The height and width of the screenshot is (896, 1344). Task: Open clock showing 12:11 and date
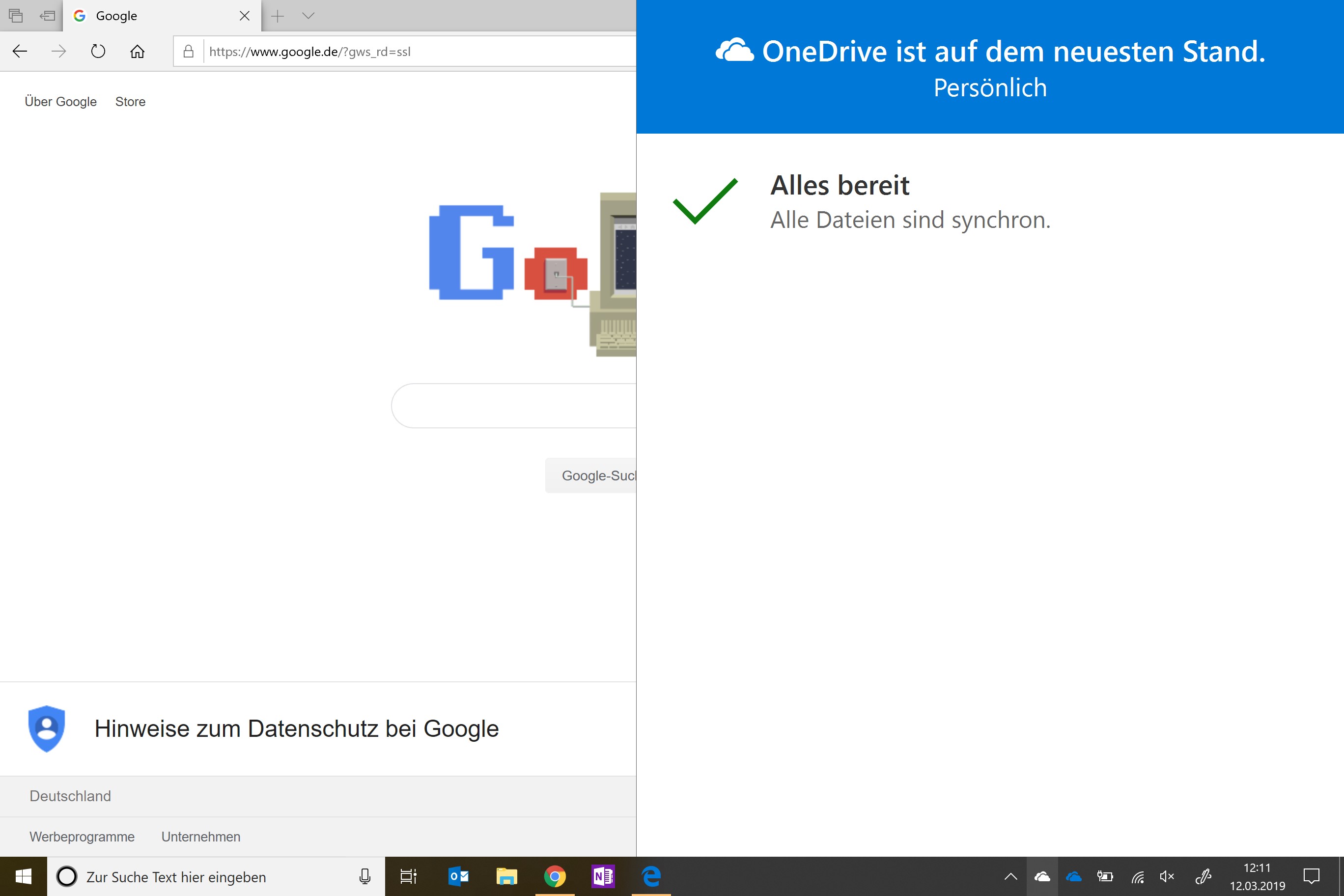tap(1257, 876)
